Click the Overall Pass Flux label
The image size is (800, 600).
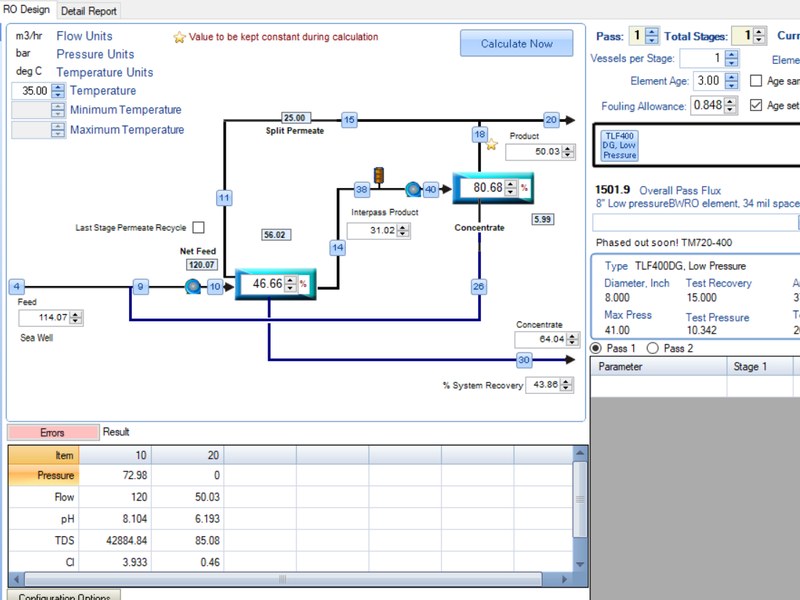pyautogui.click(x=680, y=191)
